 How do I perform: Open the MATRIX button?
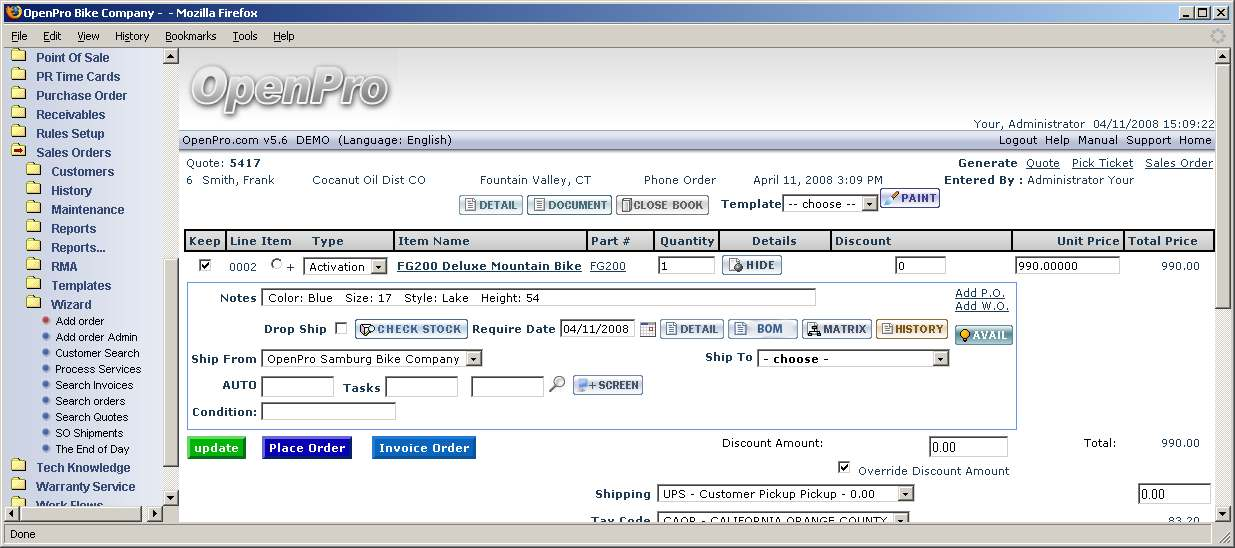point(836,329)
